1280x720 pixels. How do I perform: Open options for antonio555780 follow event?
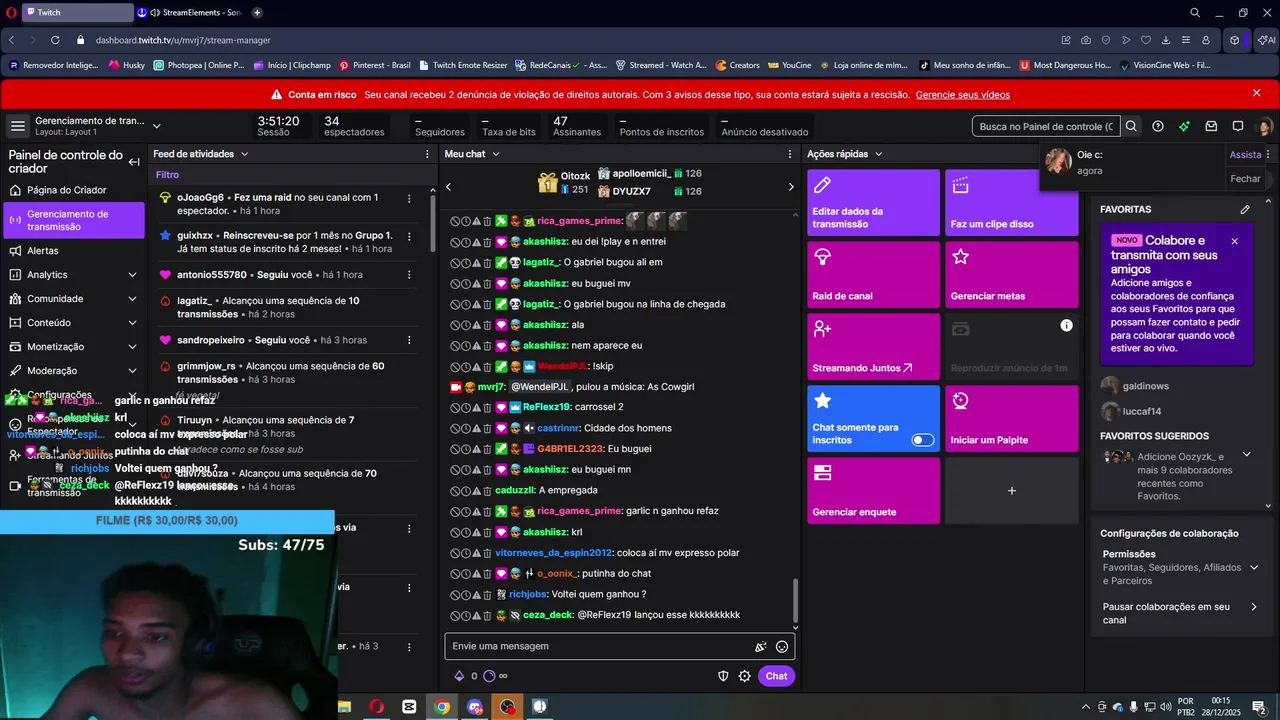pyautogui.click(x=409, y=274)
